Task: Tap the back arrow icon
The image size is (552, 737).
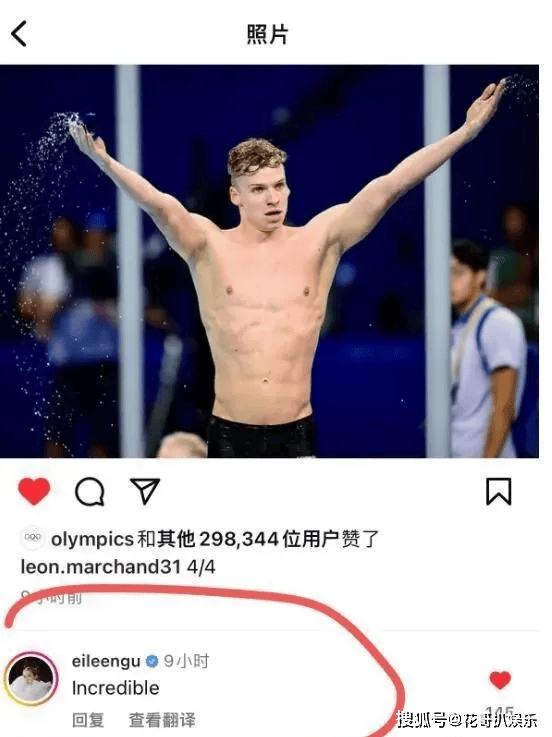Action: tap(19, 34)
